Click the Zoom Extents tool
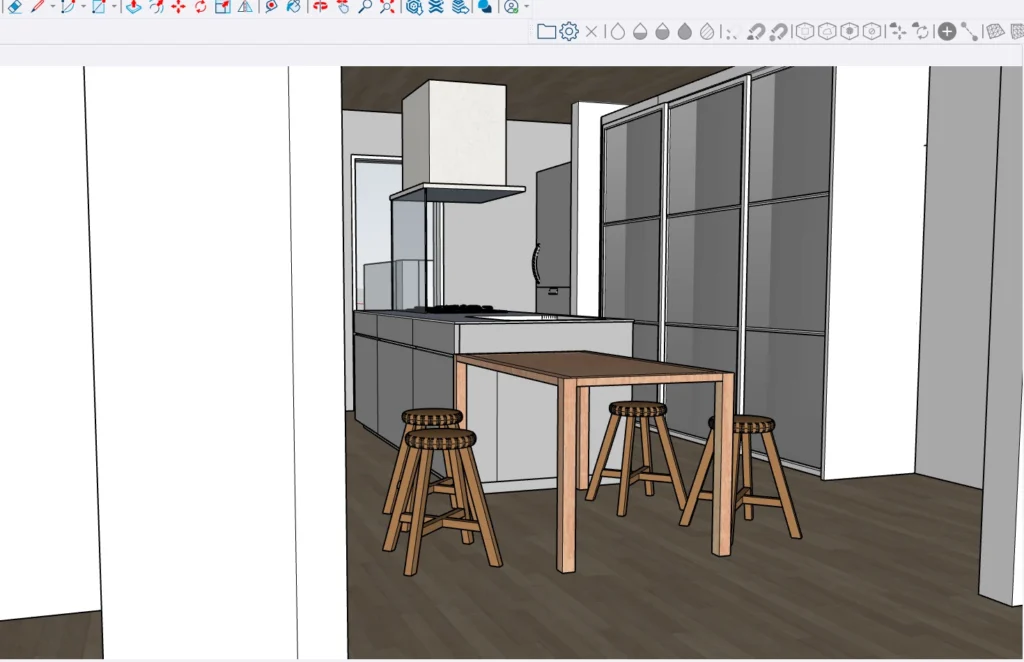The height and width of the screenshot is (662, 1024). coord(387,7)
